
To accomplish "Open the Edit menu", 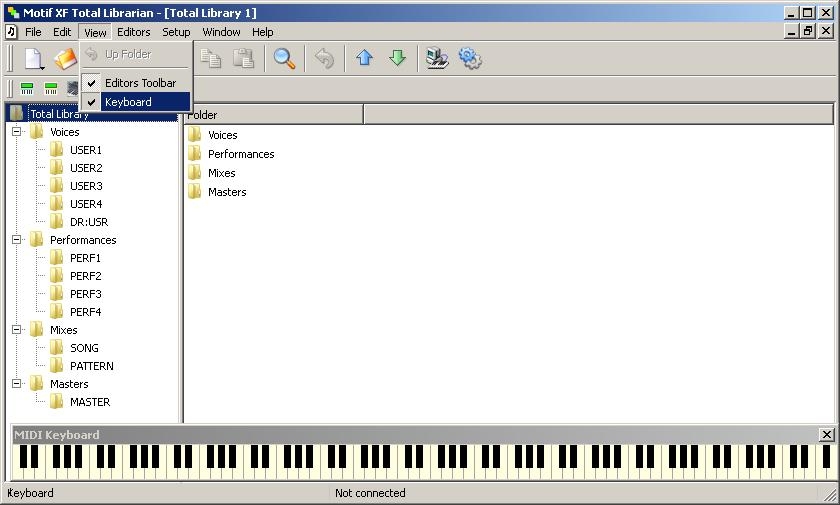I will (x=62, y=32).
